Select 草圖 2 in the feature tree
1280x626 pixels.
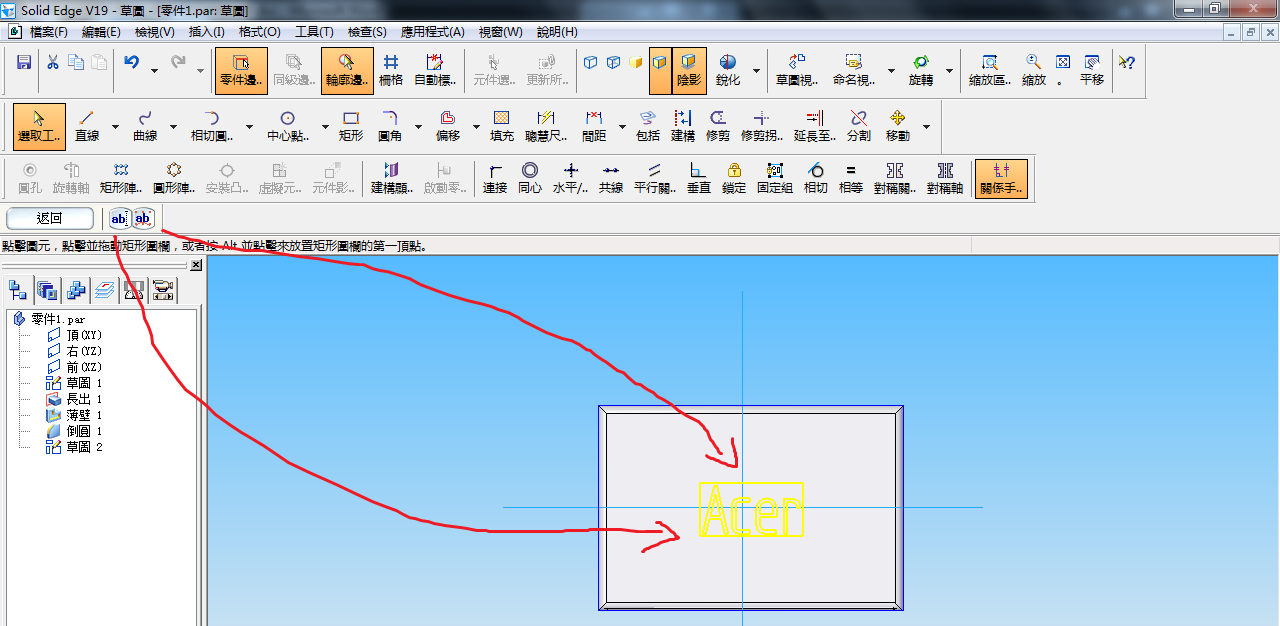click(75, 447)
